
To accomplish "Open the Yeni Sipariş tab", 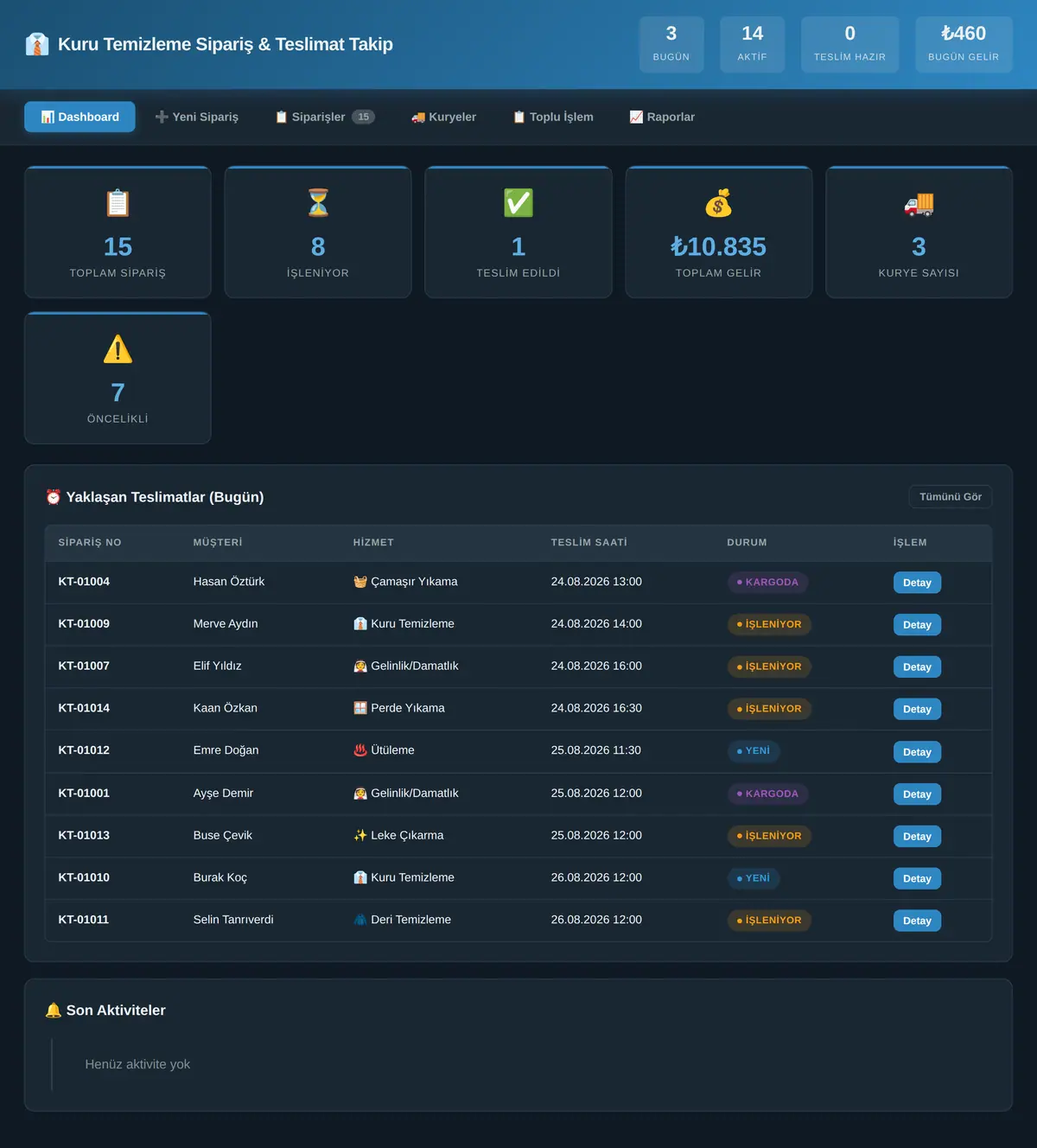I will tap(196, 117).
